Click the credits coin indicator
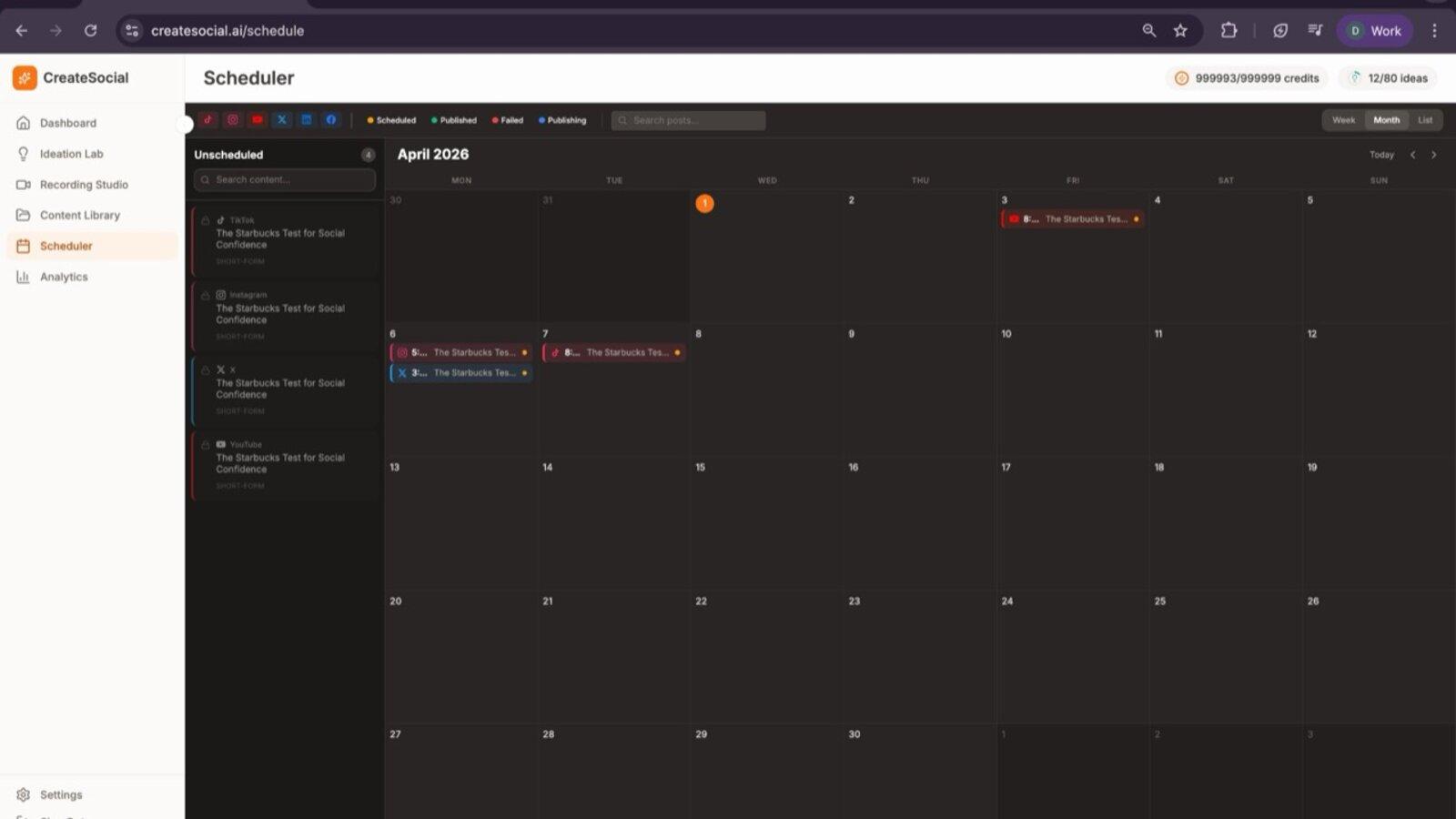 pos(1181,77)
